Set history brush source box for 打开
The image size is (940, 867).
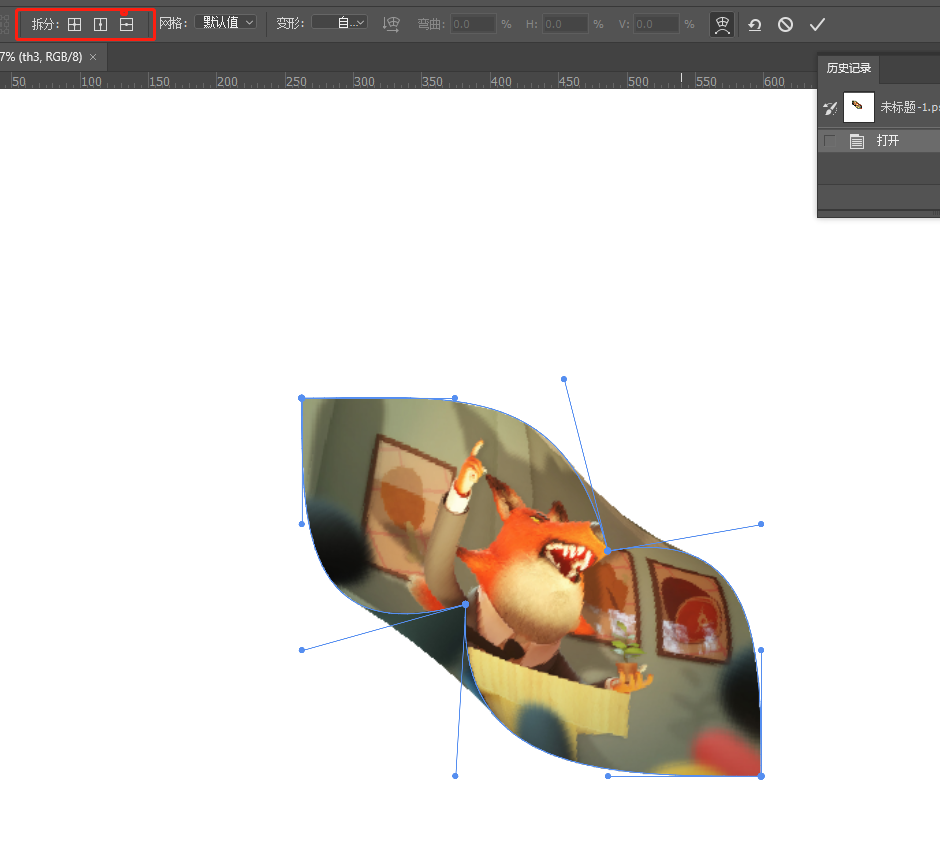[830, 141]
